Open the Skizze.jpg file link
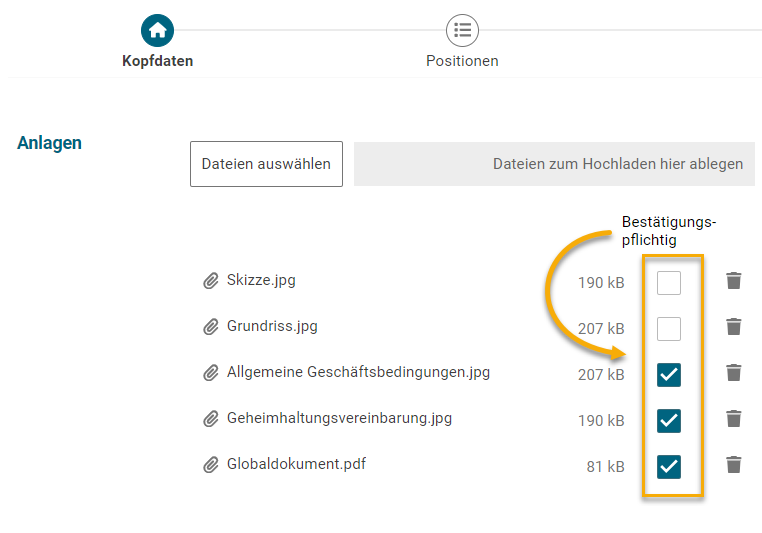Viewport: 762px width, 533px height. [x=261, y=280]
